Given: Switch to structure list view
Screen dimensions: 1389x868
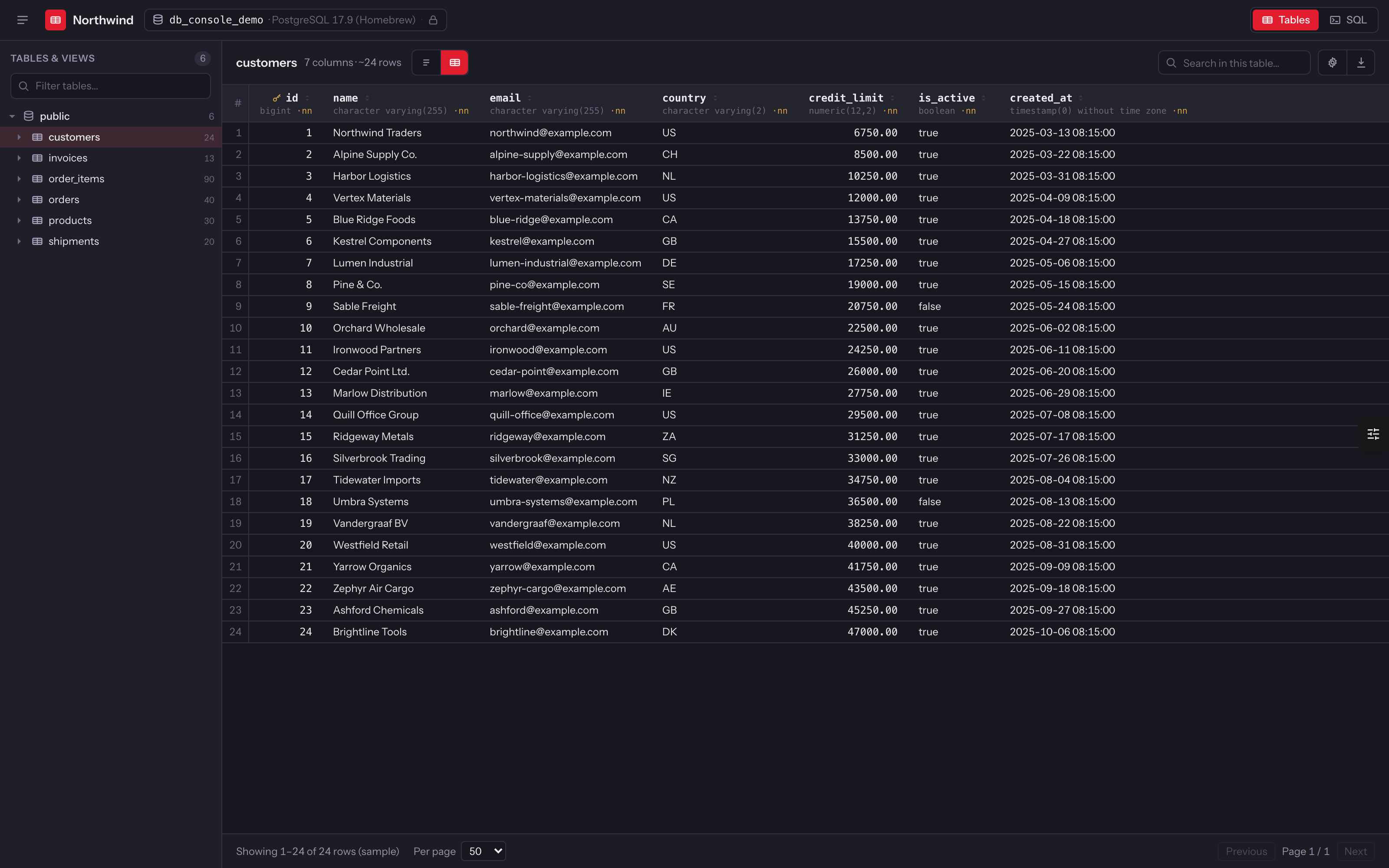Looking at the screenshot, I should pos(426,62).
